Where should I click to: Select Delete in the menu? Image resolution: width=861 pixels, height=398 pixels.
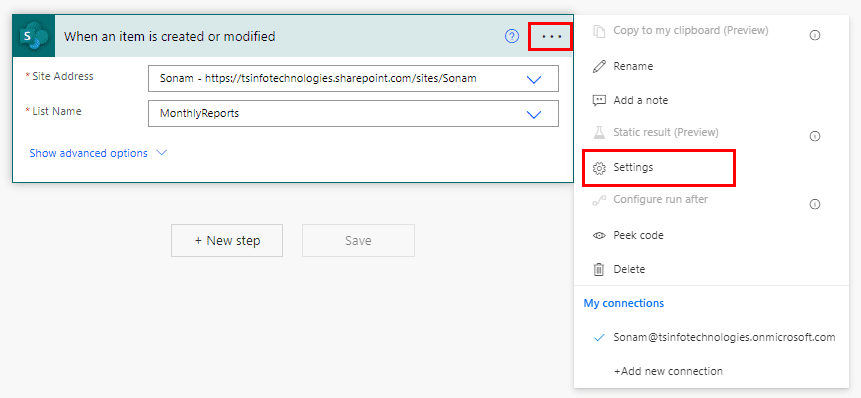(629, 270)
